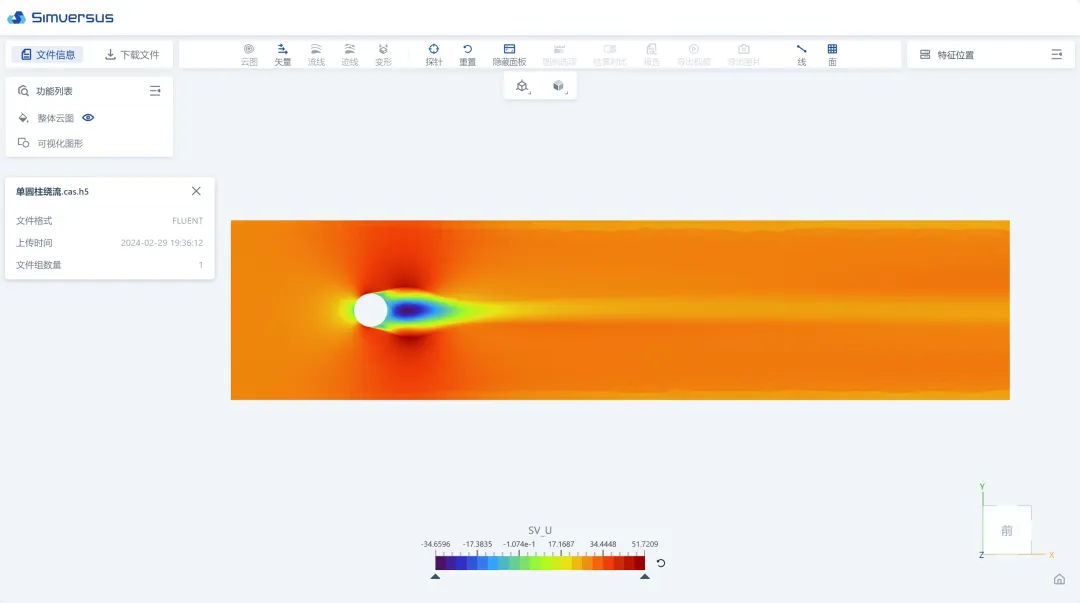This screenshot has height=603, width=1080.
Task: Click the left minimum legend slider handle
Action: pyautogui.click(x=435, y=576)
